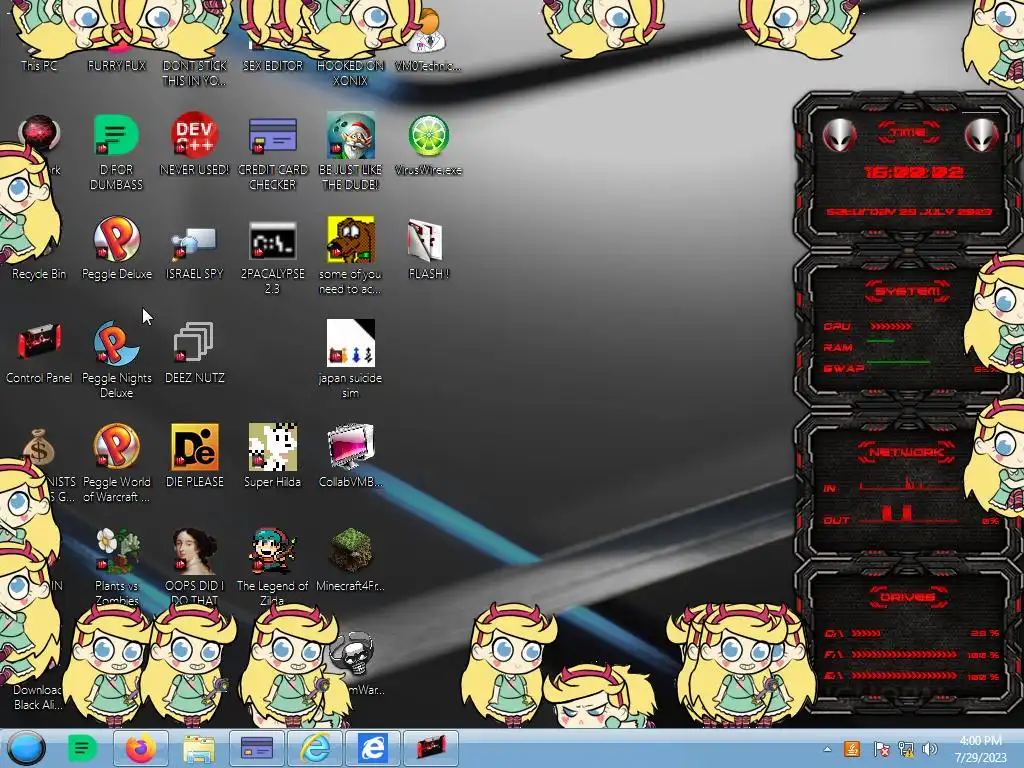Open the Plants vs Zombies icon

tap(116, 551)
